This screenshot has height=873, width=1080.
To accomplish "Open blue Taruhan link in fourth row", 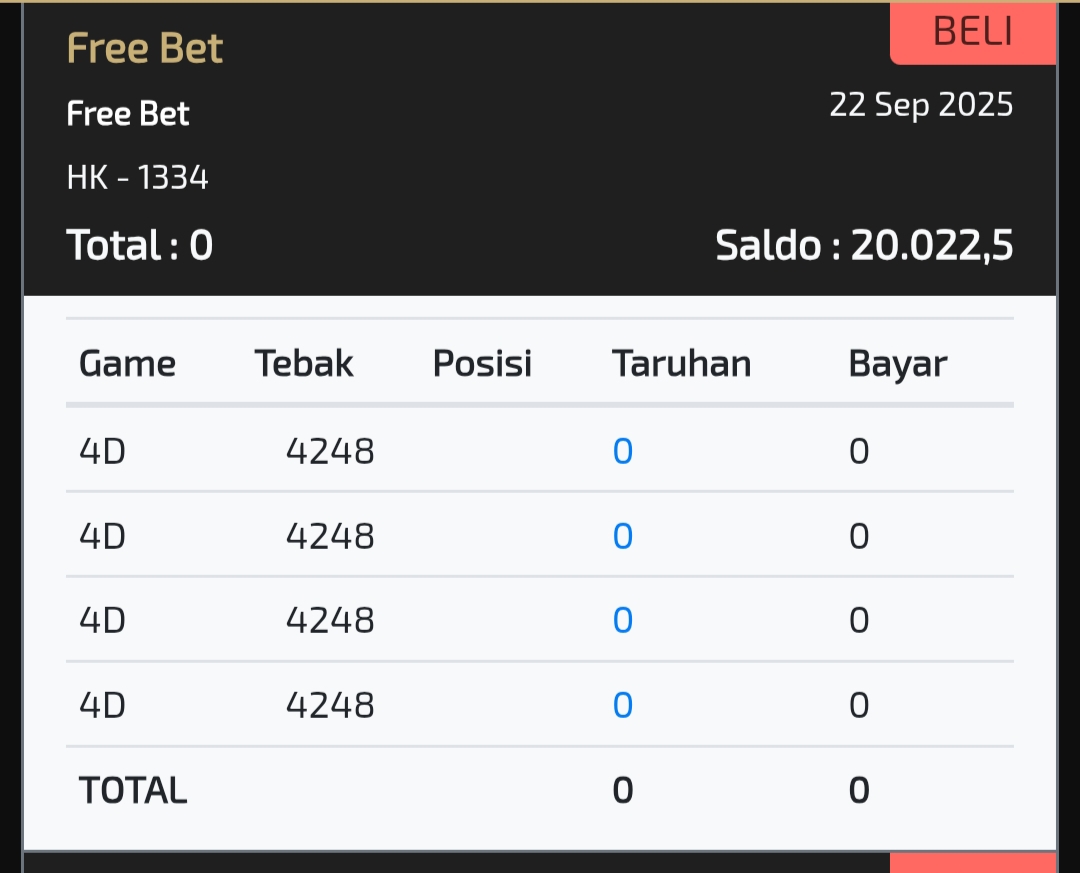I will tap(623, 706).
